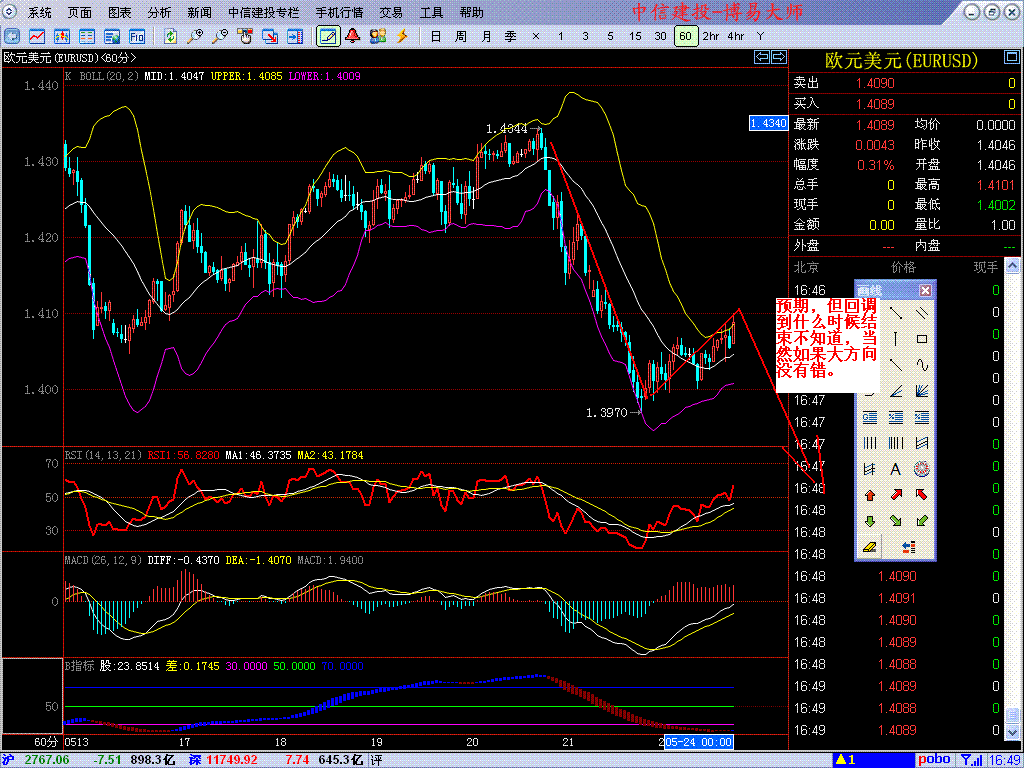Viewport: 1024px width, 768px height.
Task: Open the red line chart view icon
Action: pyautogui.click(x=37, y=36)
